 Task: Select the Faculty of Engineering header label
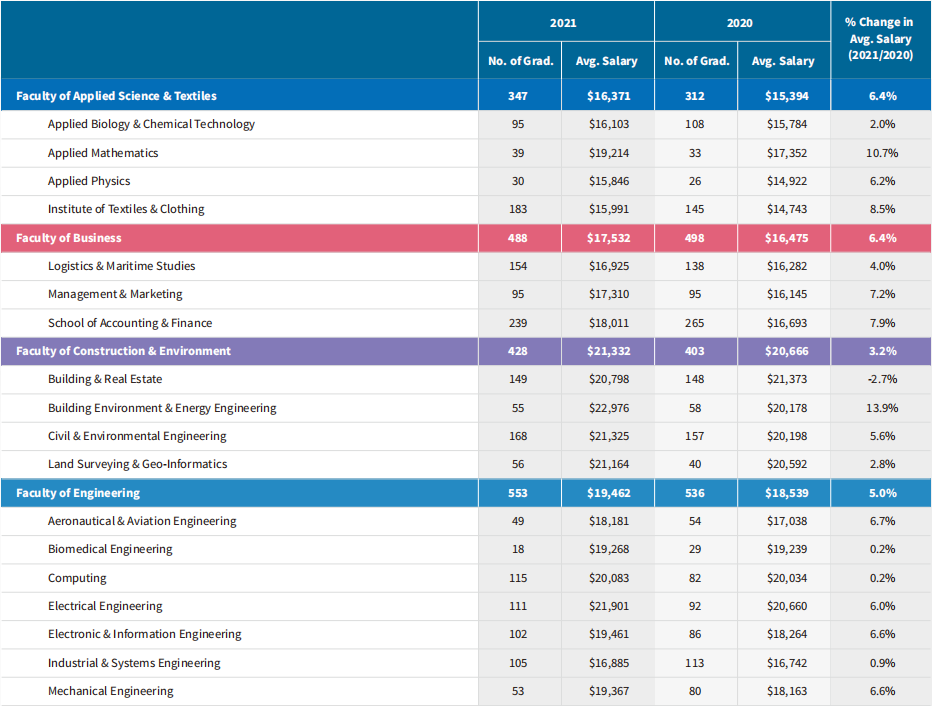pyautogui.click(x=78, y=493)
